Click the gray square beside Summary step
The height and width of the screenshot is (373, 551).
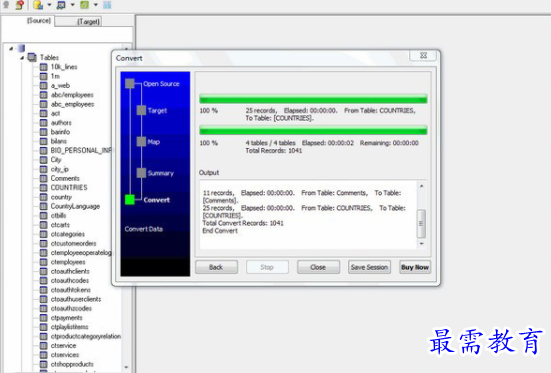click(x=141, y=173)
